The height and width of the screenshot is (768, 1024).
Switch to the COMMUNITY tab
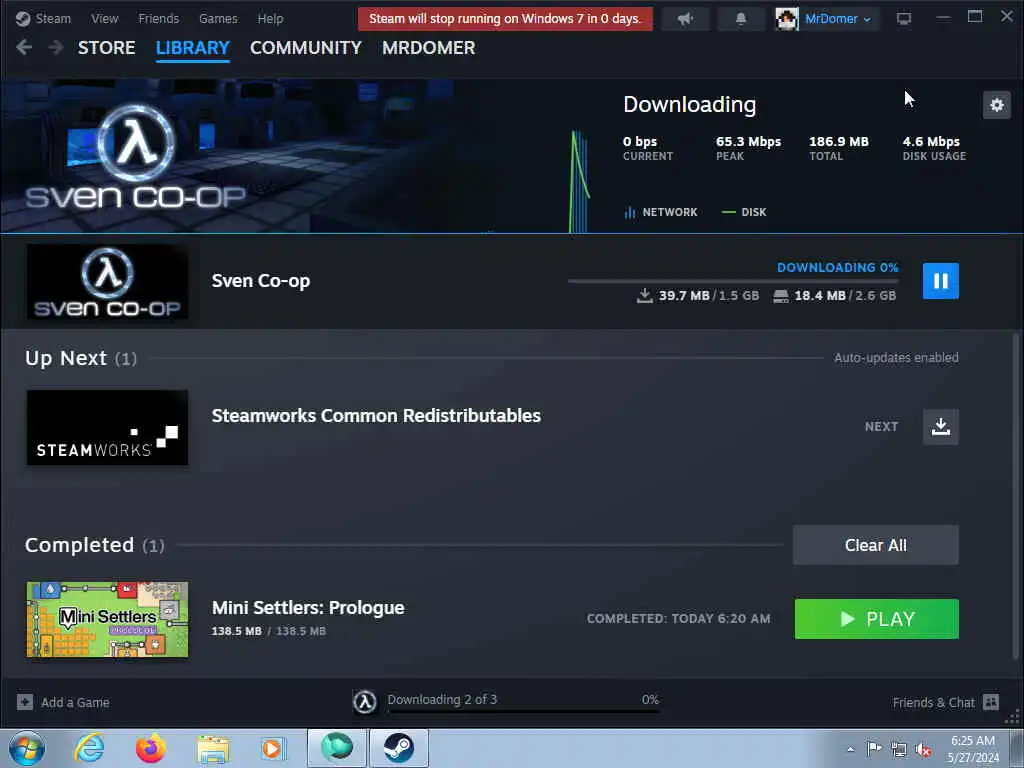click(306, 48)
